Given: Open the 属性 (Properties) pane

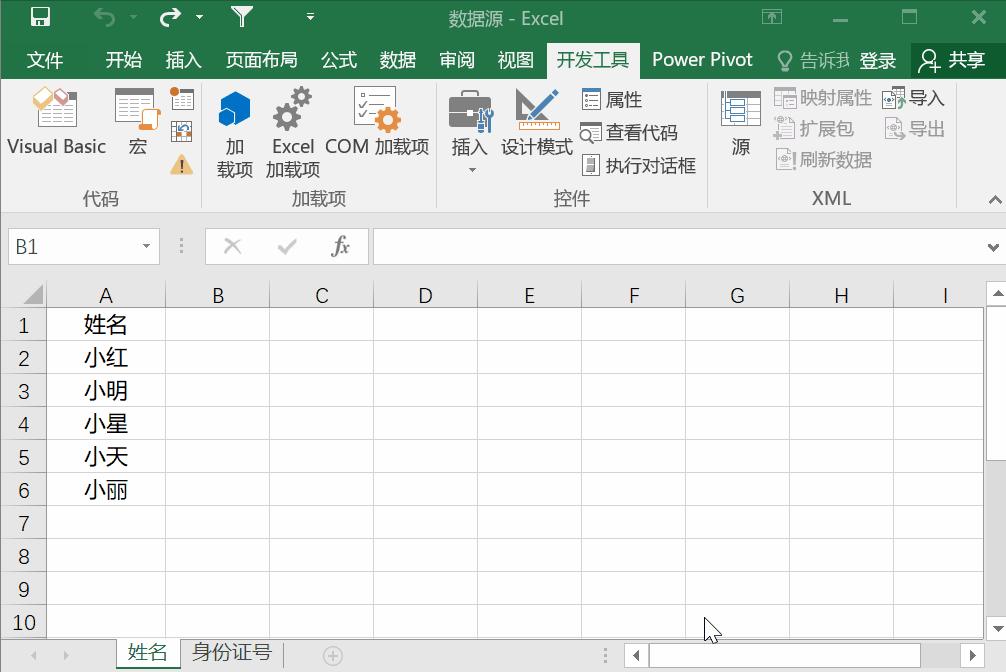Looking at the screenshot, I should pos(617,100).
